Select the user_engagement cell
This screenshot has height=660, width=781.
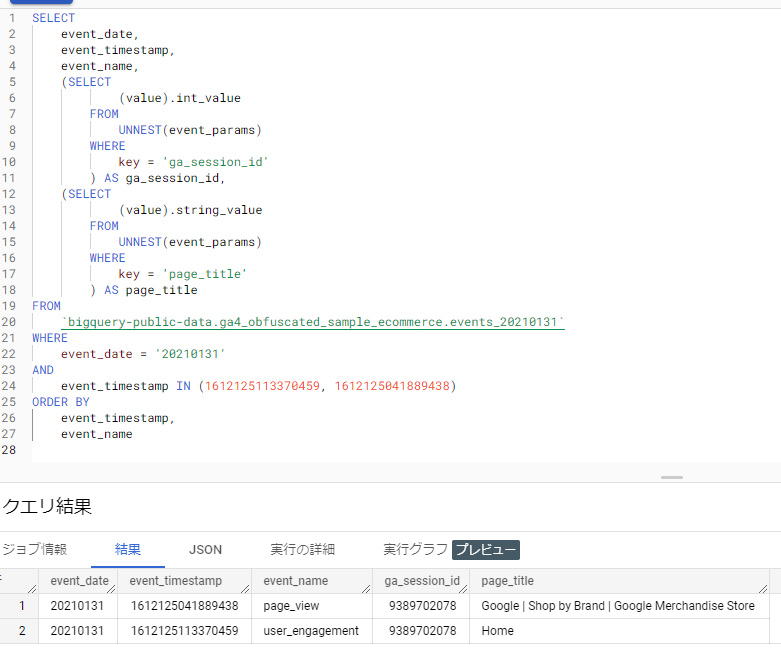tap(312, 631)
